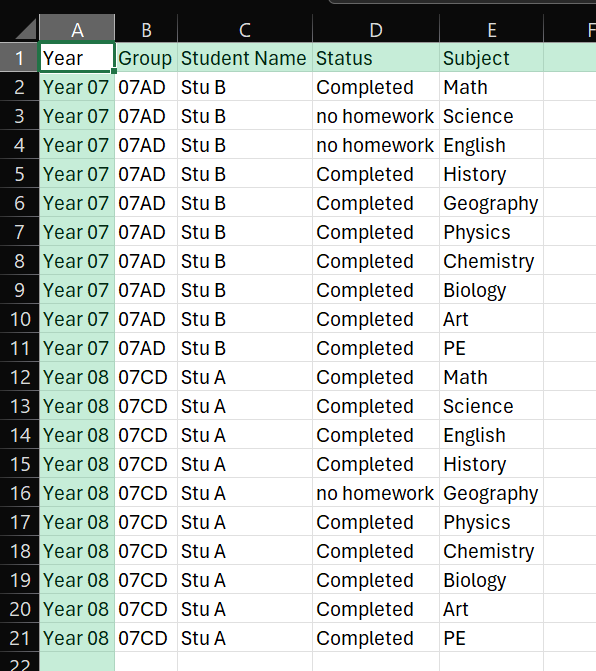Select column C header
596x671 pixels.
[x=245, y=29]
